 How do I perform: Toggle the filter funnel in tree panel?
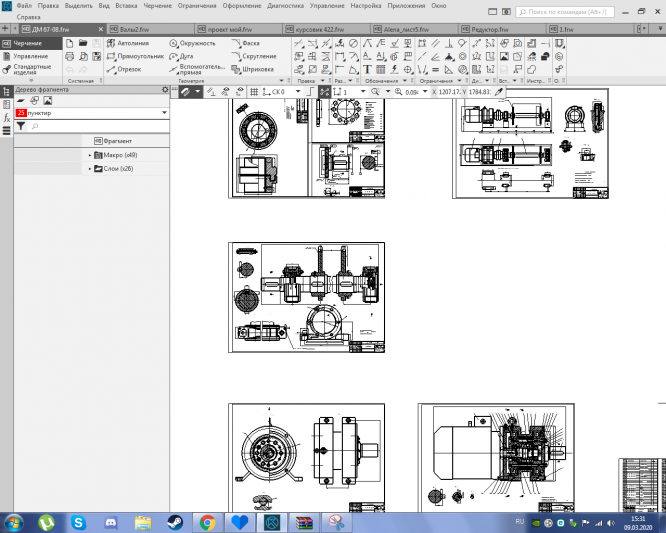[20, 127]
